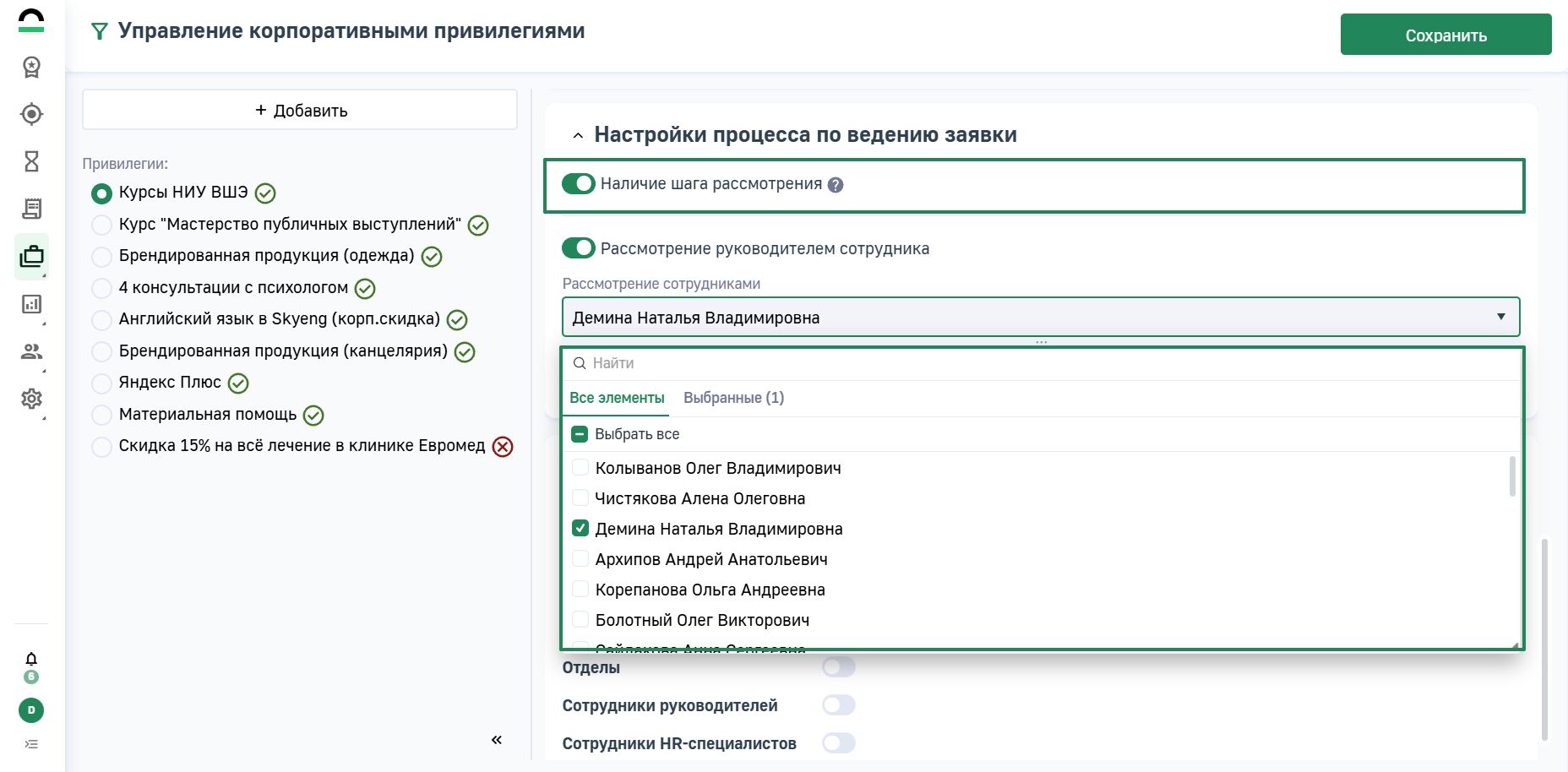1568x772 pixels.
Task: Click the Добавить button
Action: click(x=300, y=111)
